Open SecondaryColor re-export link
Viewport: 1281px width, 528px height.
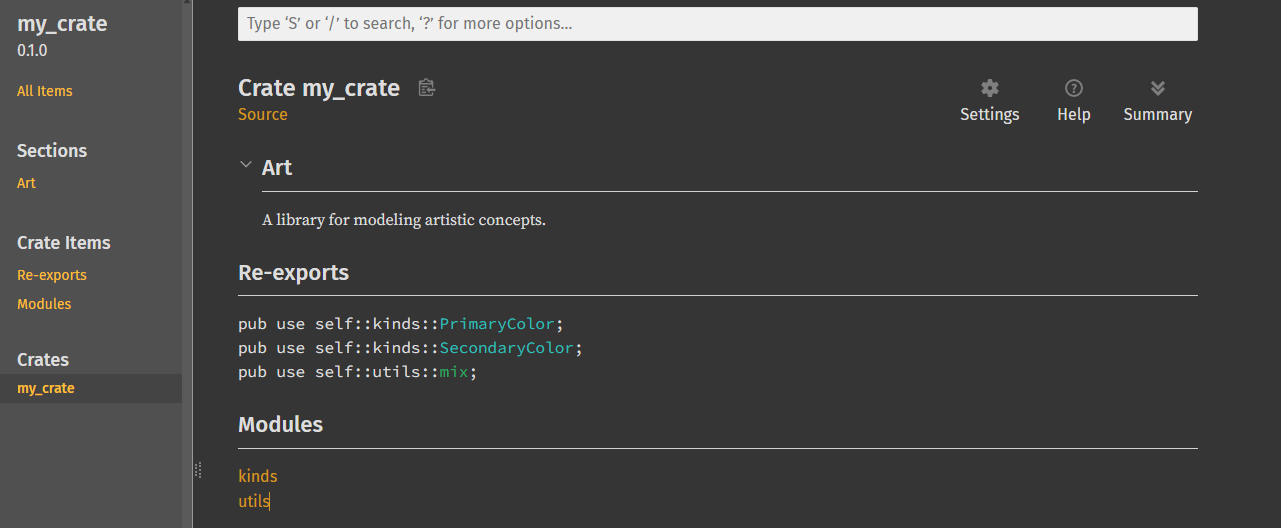pyautogui.click(x=506, y=348)
